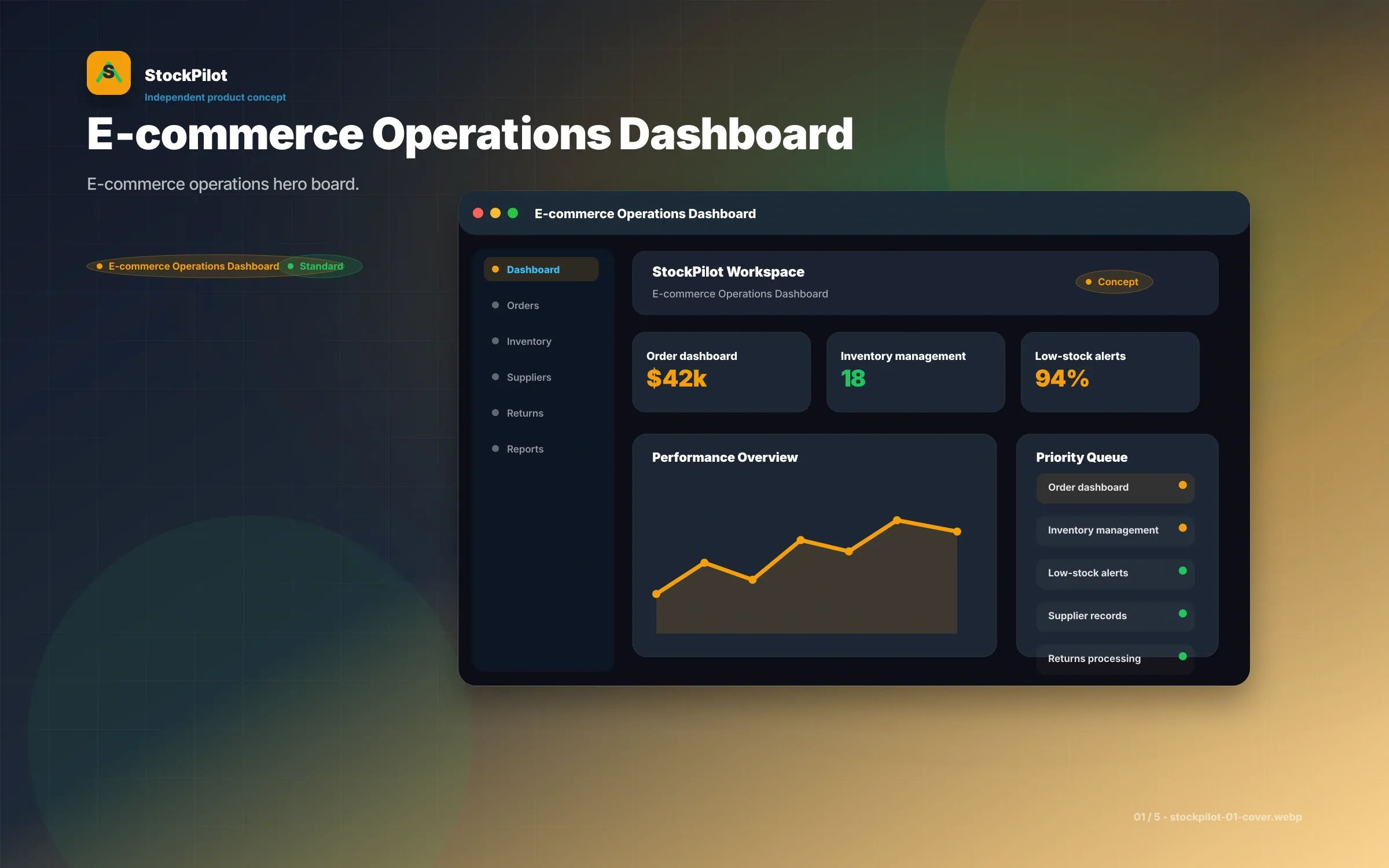Click the green status dot on Returns processing row
The width and height of the screenshot is (1389, 868).
[1182, 656]
